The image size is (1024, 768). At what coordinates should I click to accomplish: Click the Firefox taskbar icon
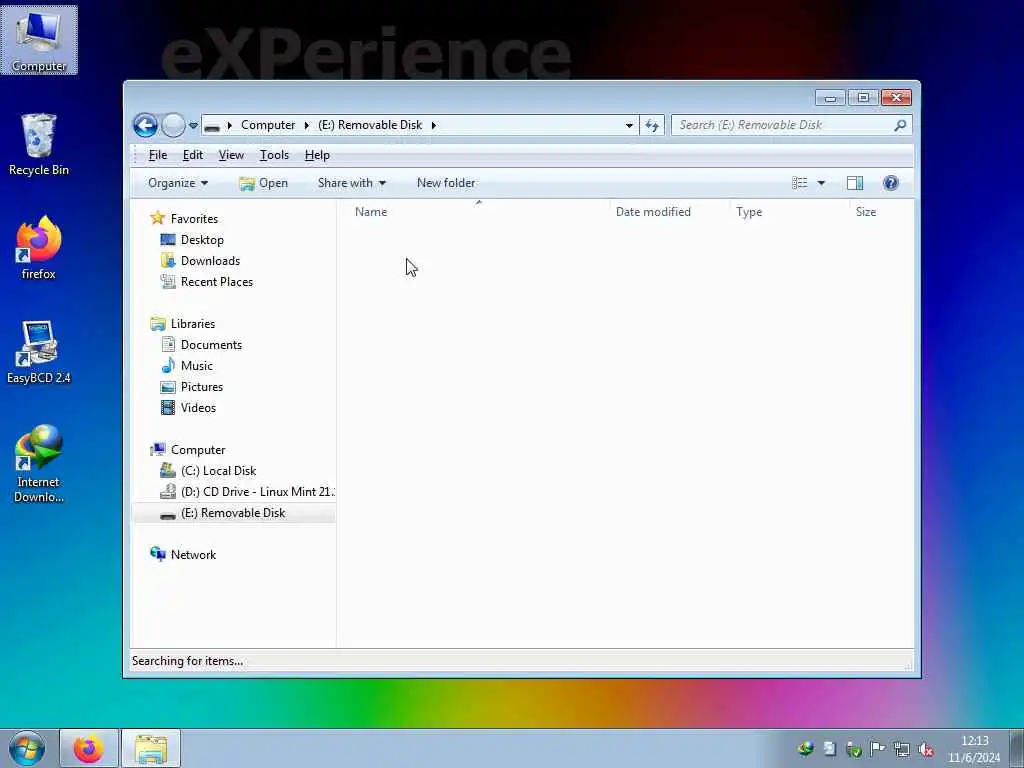tap(89, 748)
